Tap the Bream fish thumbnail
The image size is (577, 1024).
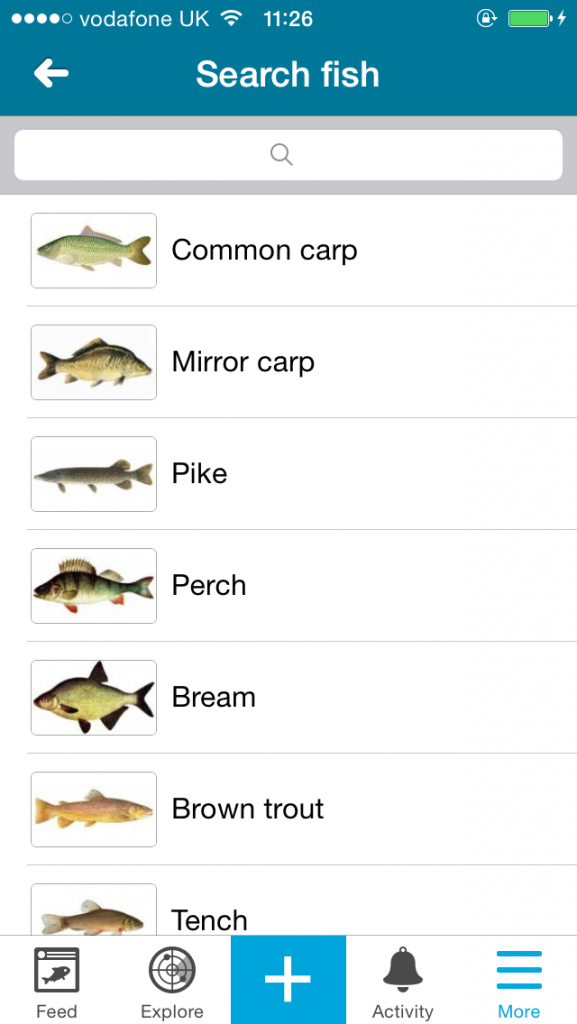(94, 697)
